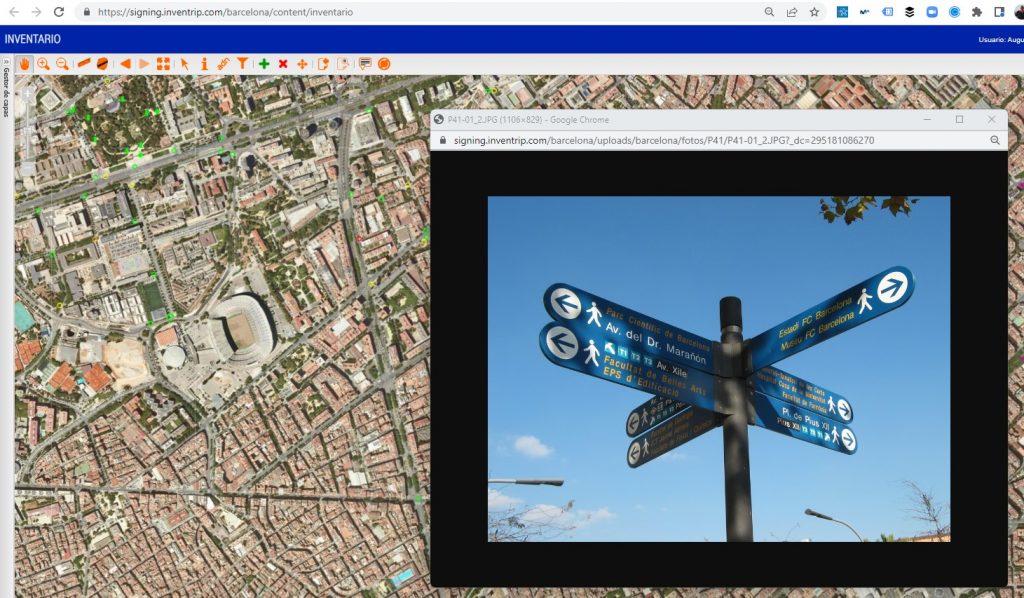This screenshot has width=1024, height=598.
Task: Activate the zoom in magnifier tool
Action: coord(43,64)
